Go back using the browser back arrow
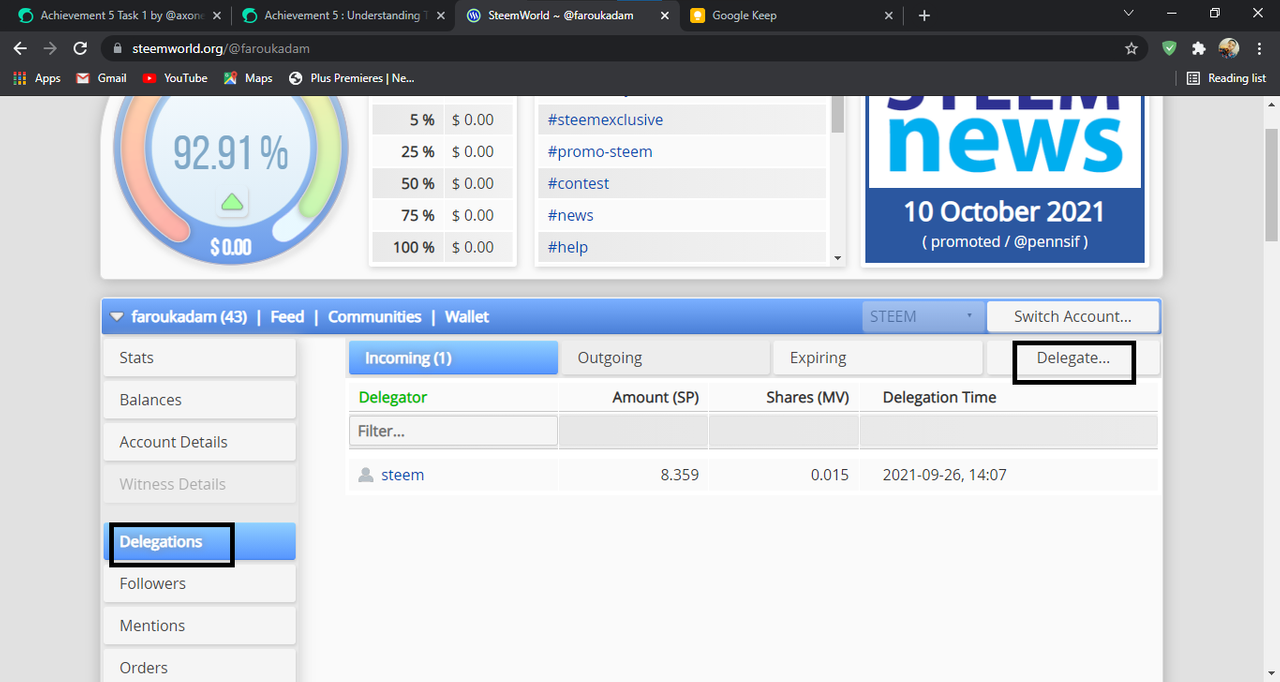Screen dimensions: 1280x682 (x=21, y=48)
